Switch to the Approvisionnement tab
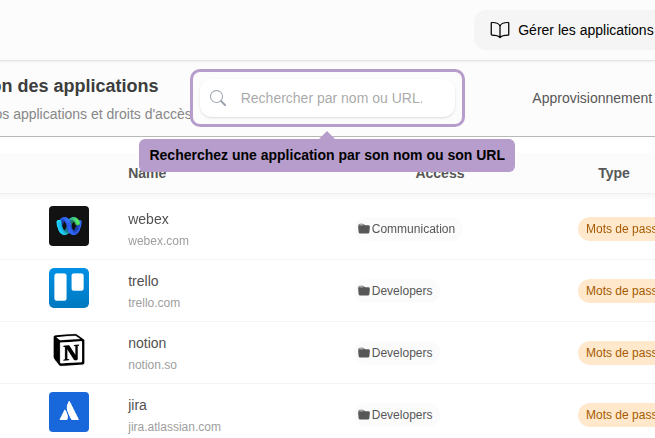This screenshot has height=438, width=655. 592,98
